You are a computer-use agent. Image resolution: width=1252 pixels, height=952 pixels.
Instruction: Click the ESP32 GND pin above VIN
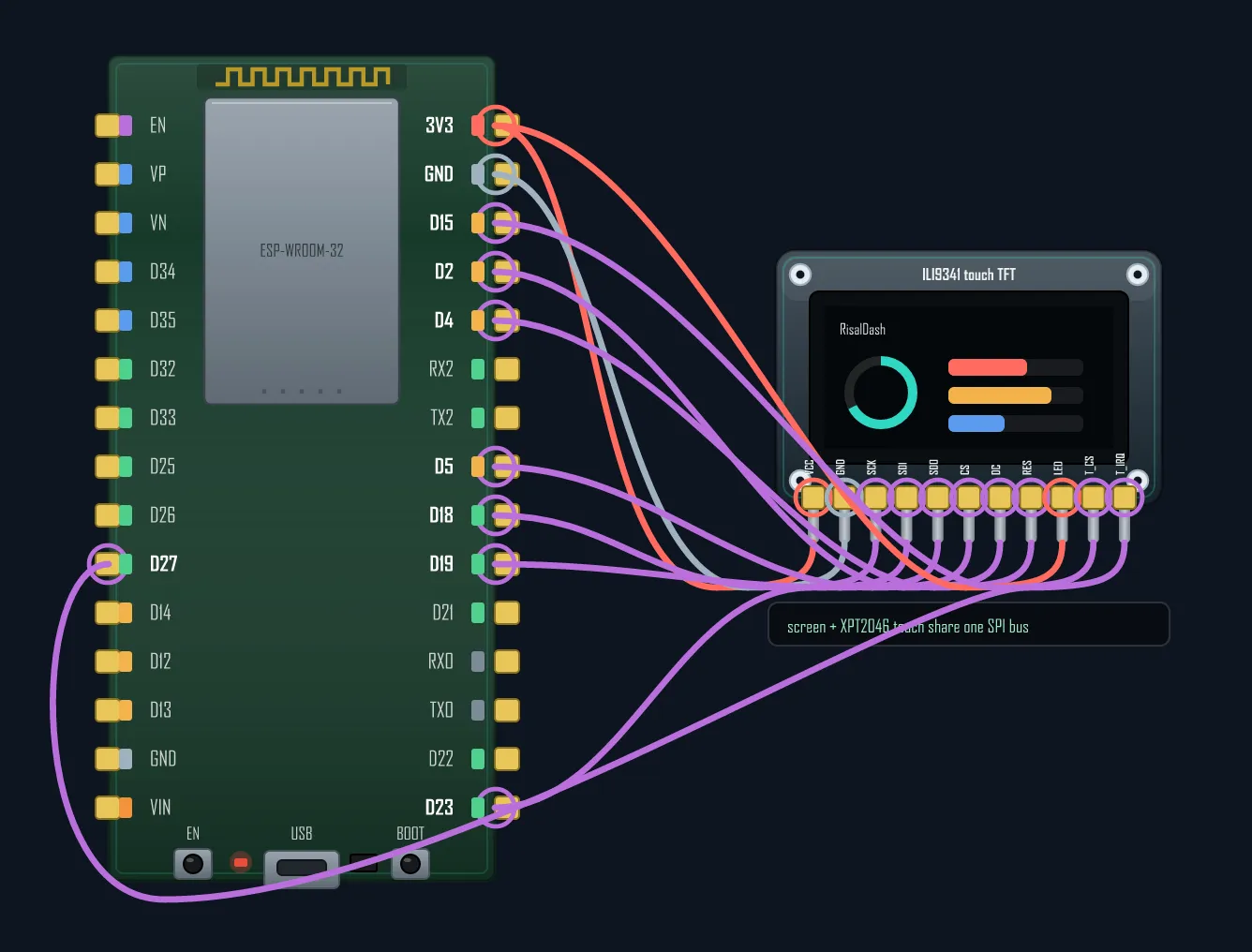click(108, 759)
